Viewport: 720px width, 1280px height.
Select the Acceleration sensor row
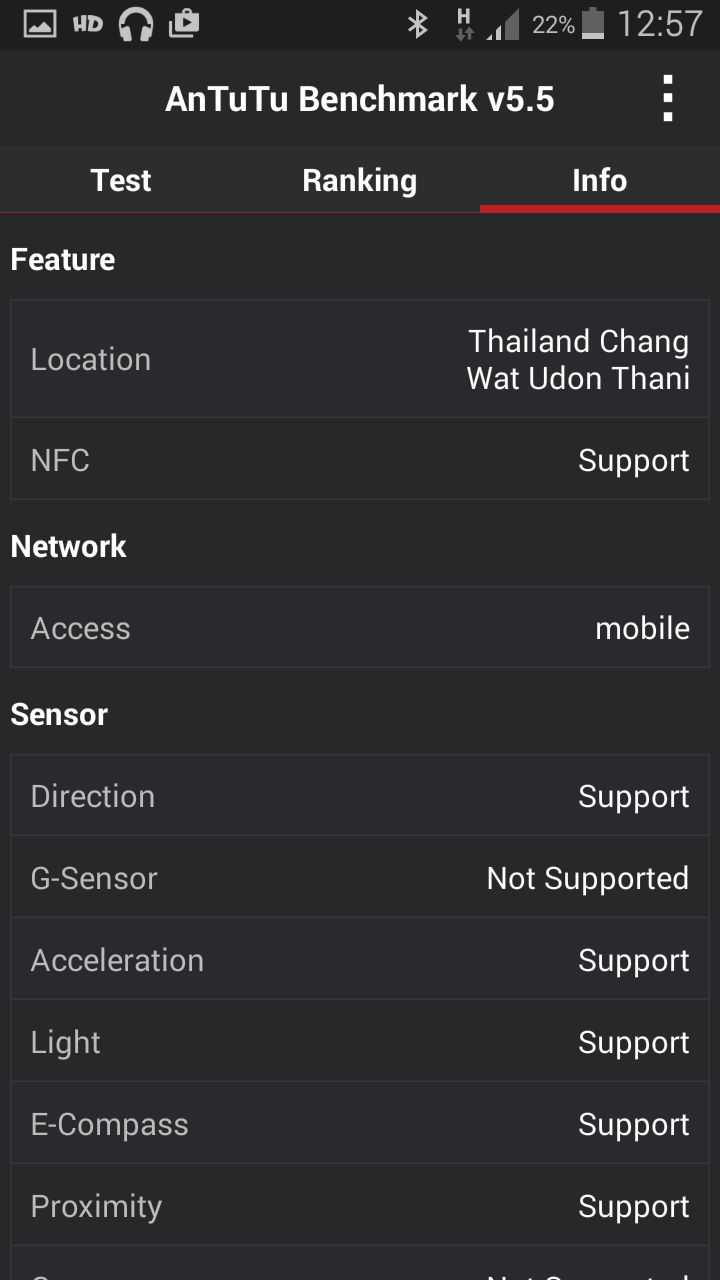click(360, 960)
